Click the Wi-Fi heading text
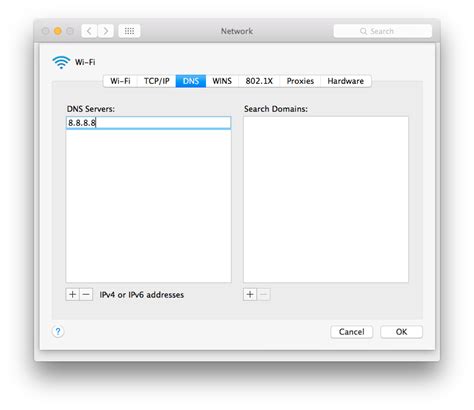The height and width of the screenshot is (410, 474). click(x=85, y=62)
